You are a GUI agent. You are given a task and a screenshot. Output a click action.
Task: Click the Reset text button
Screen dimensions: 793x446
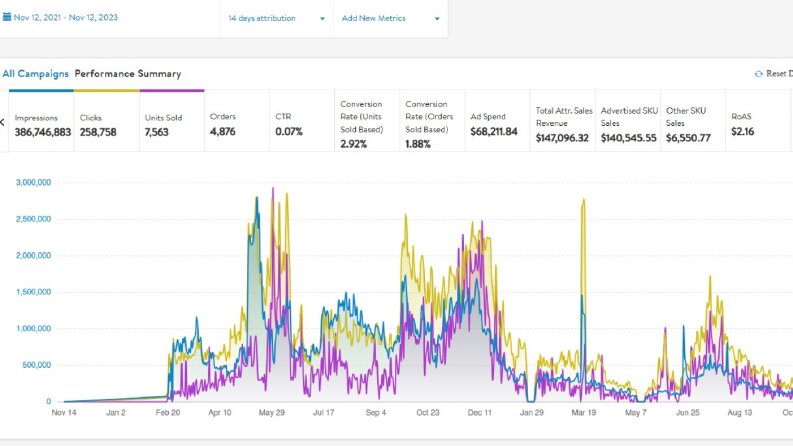coord(779,74)
